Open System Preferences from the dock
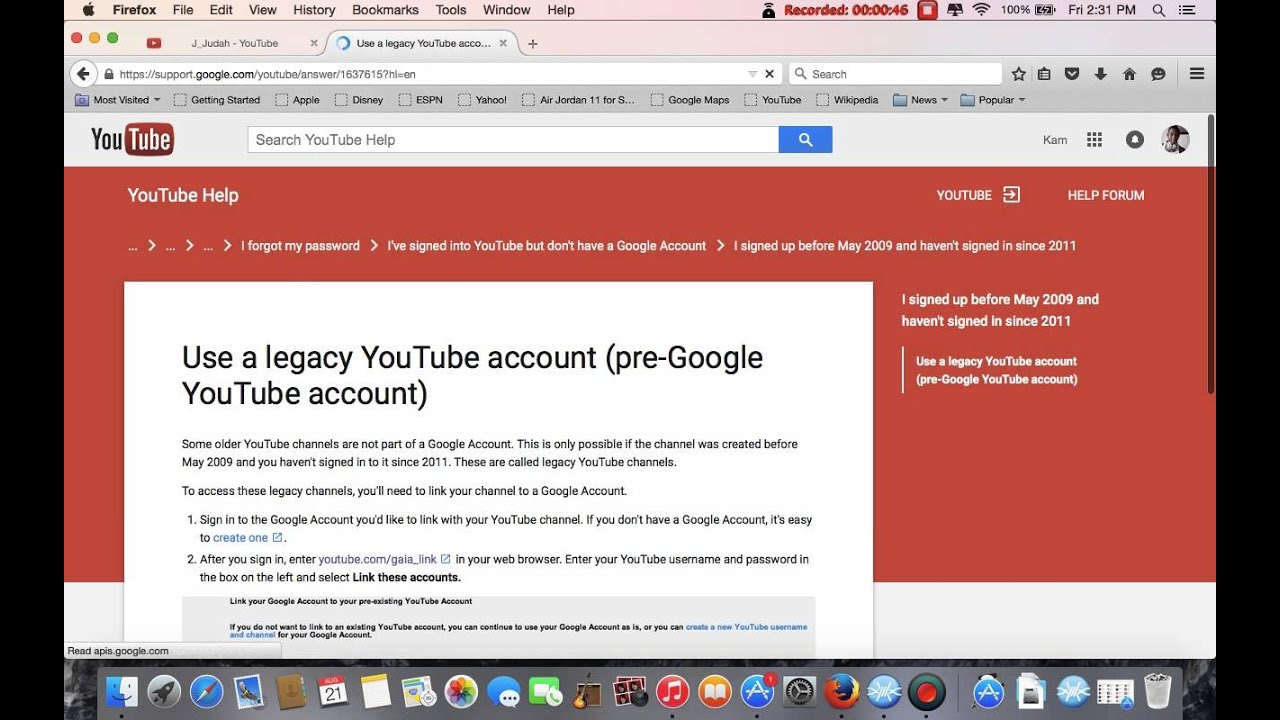The image size is (1280, 720). [x=800, y=691]
